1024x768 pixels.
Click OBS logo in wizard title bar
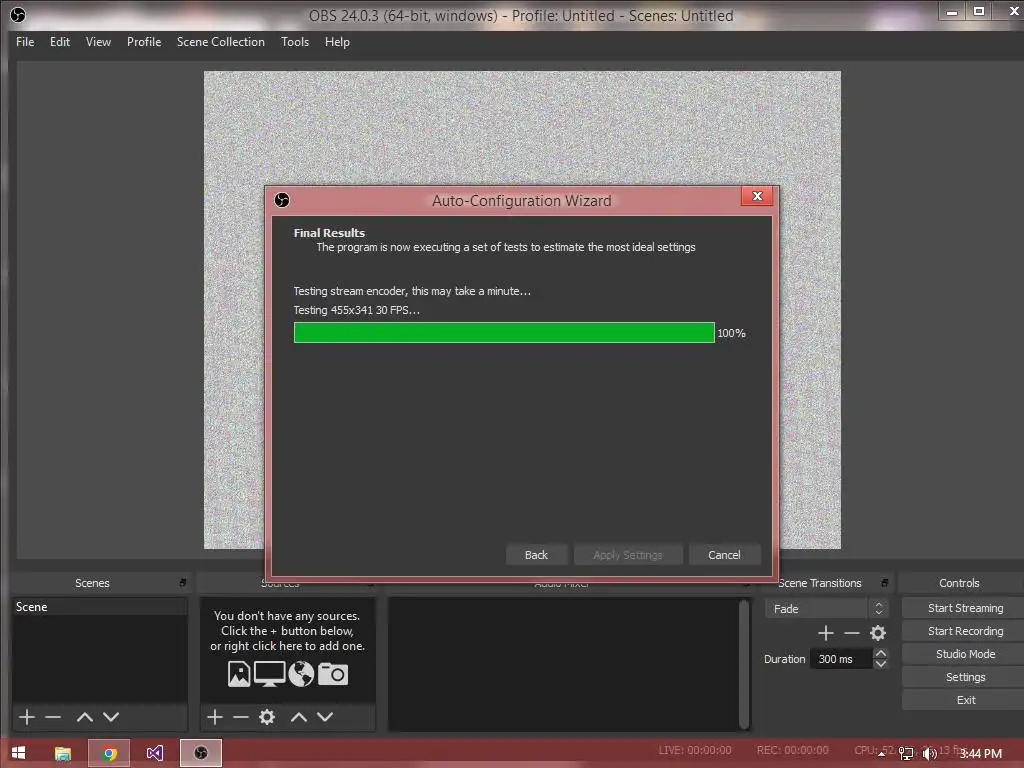282,200
